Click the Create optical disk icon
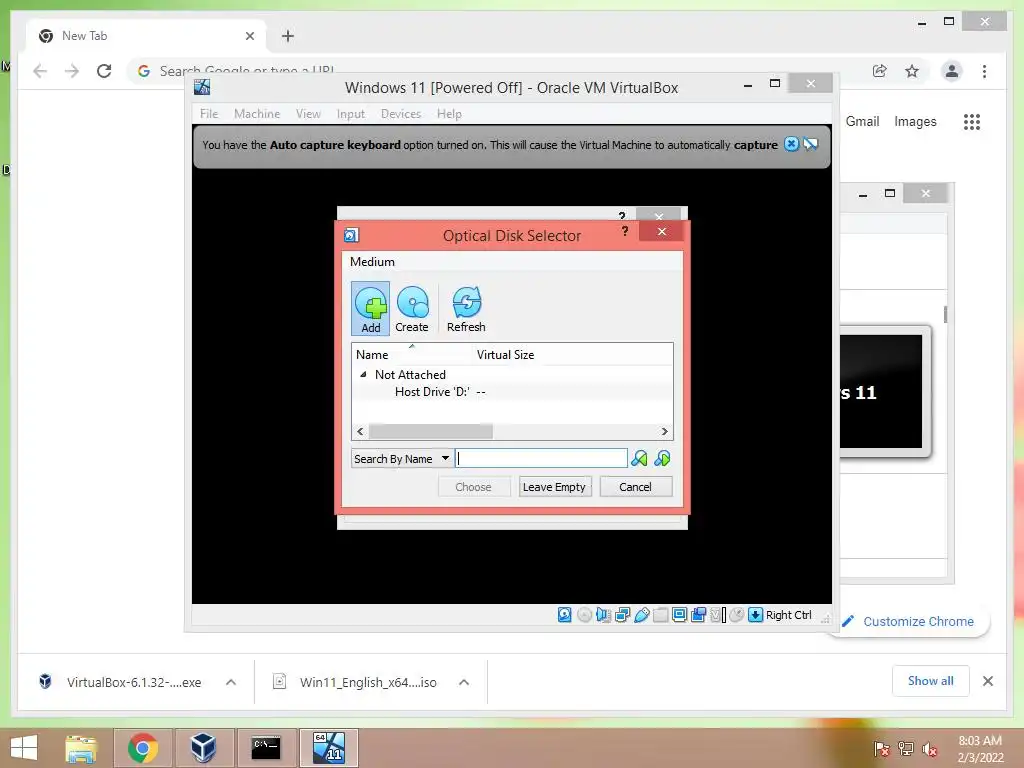Screen dimensions: 1024x768 click(412, 308)
